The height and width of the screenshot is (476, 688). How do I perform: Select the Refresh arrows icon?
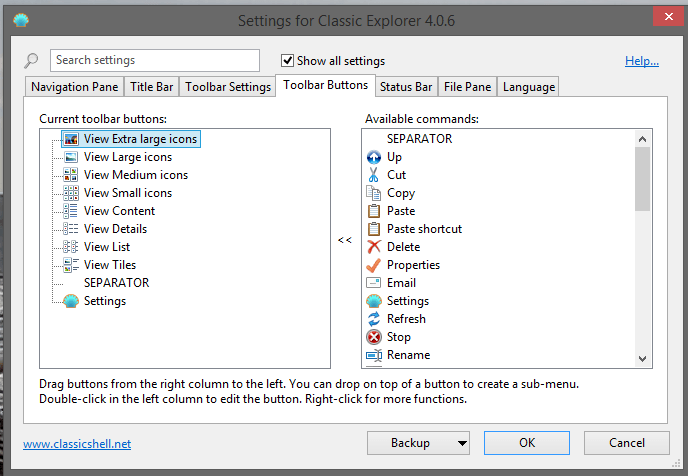point(374,319)
